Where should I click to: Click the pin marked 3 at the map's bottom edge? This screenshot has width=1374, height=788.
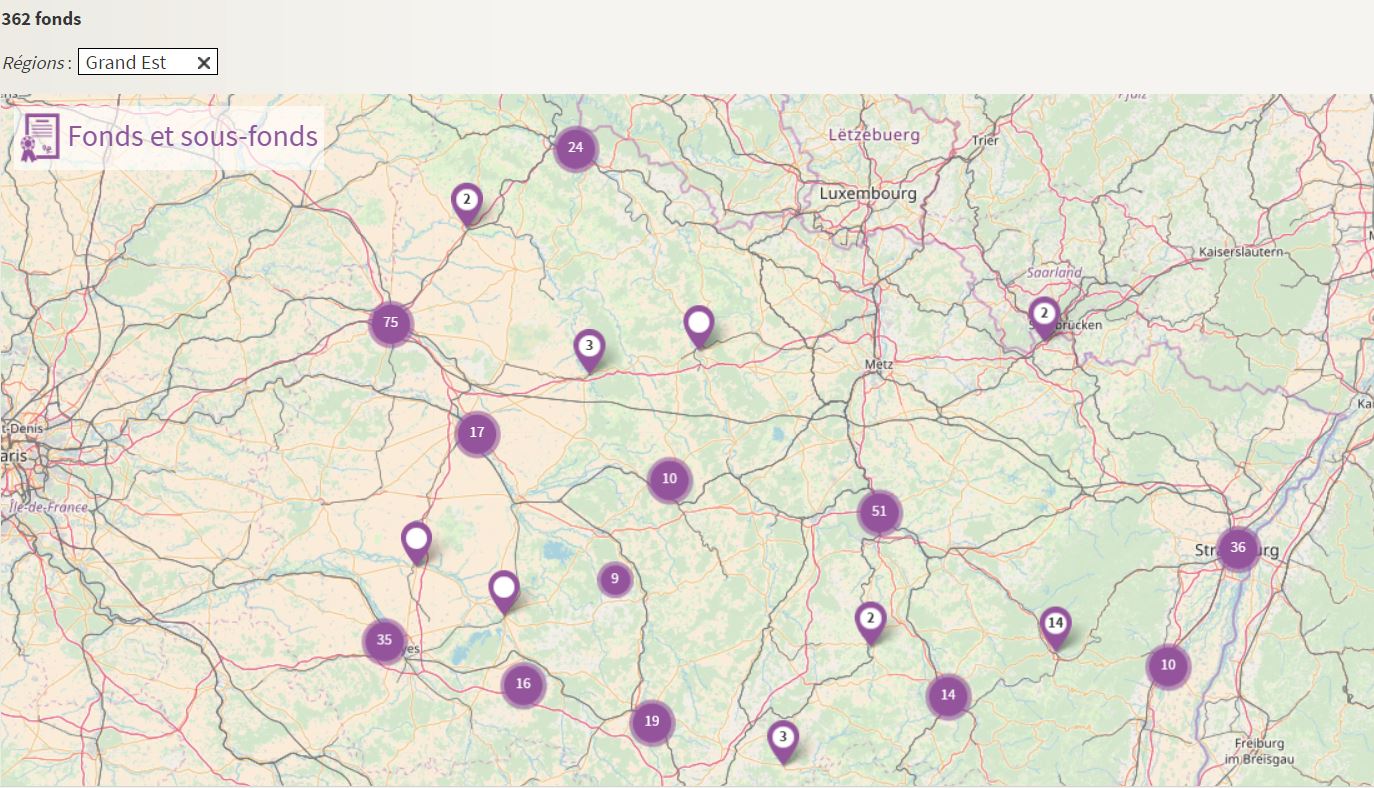coord(783,741)
